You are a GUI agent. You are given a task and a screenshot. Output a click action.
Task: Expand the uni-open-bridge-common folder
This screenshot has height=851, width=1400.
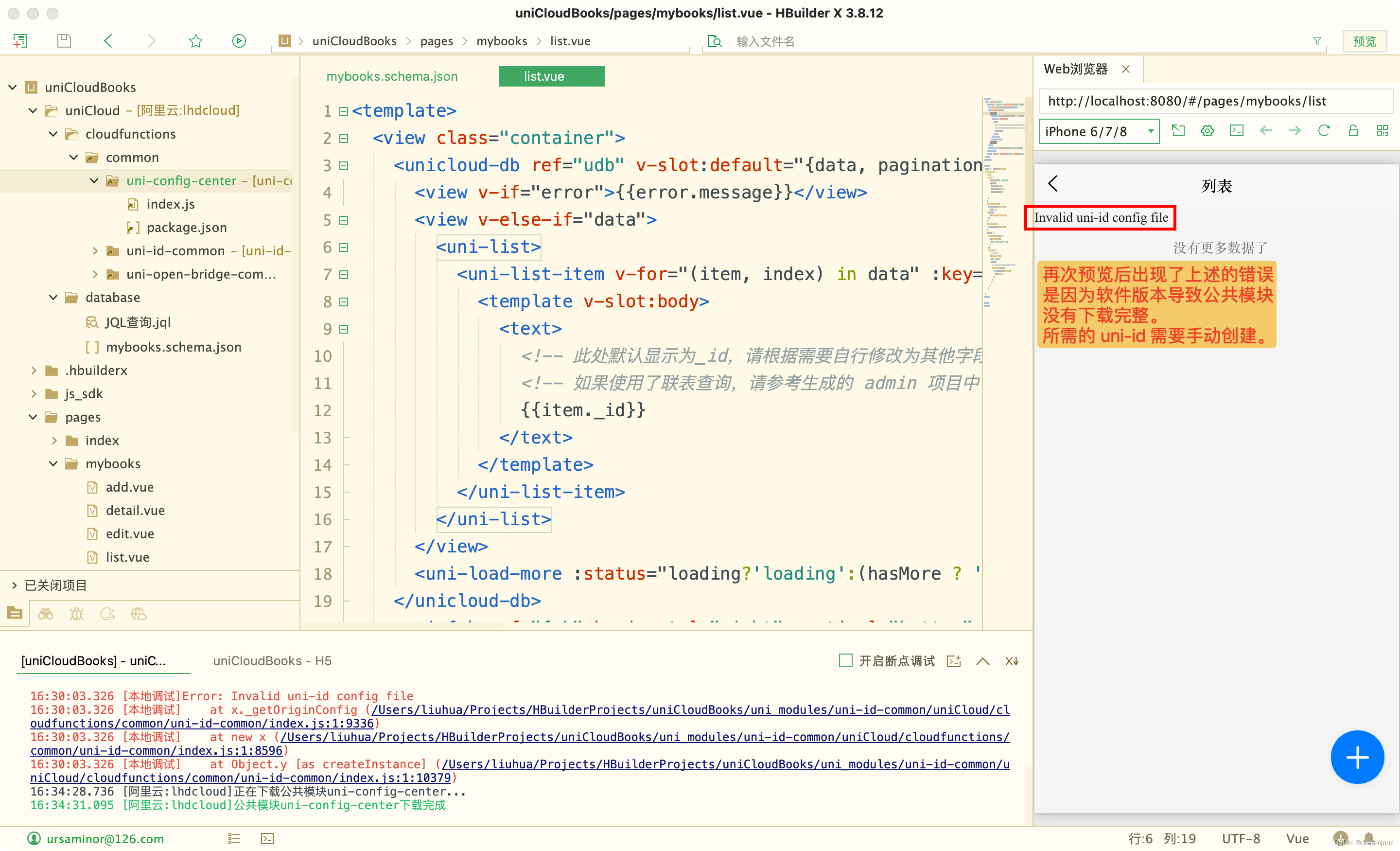click(94, 274)
